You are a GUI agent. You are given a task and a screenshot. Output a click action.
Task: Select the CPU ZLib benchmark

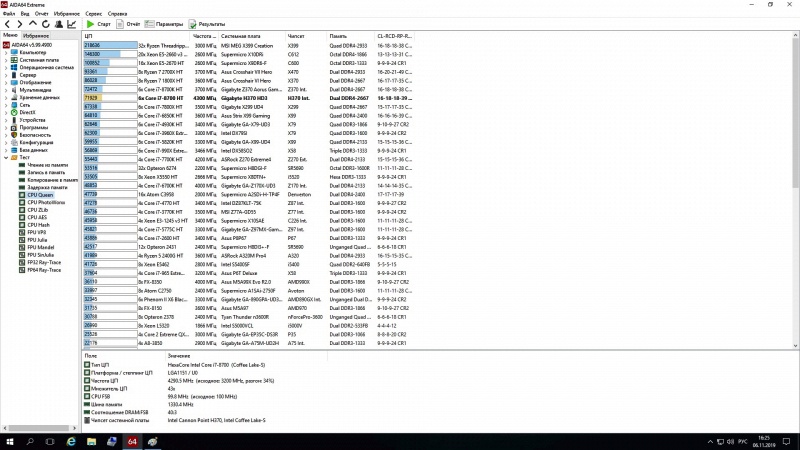(x=38, y=210)
